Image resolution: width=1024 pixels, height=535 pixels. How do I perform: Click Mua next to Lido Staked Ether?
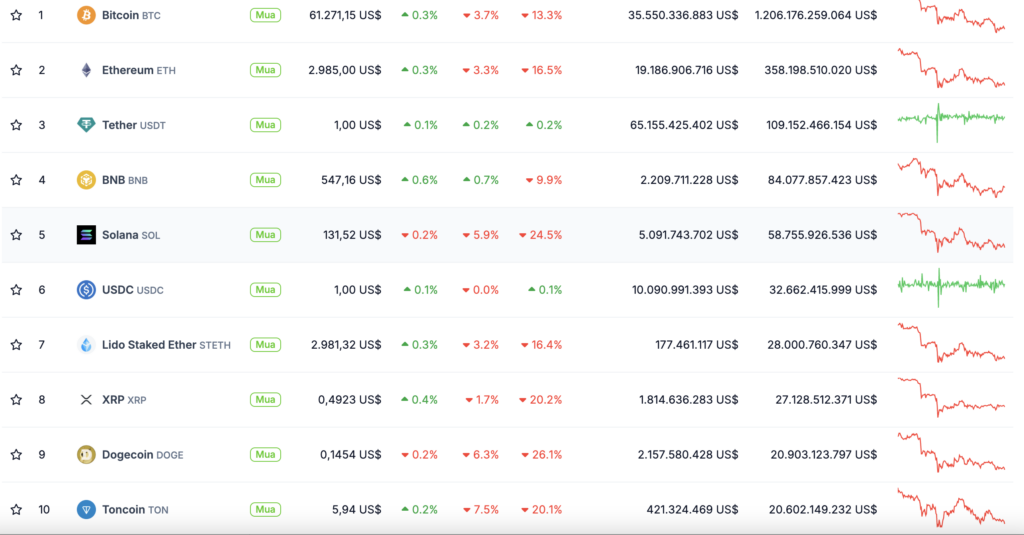(265, 344)
